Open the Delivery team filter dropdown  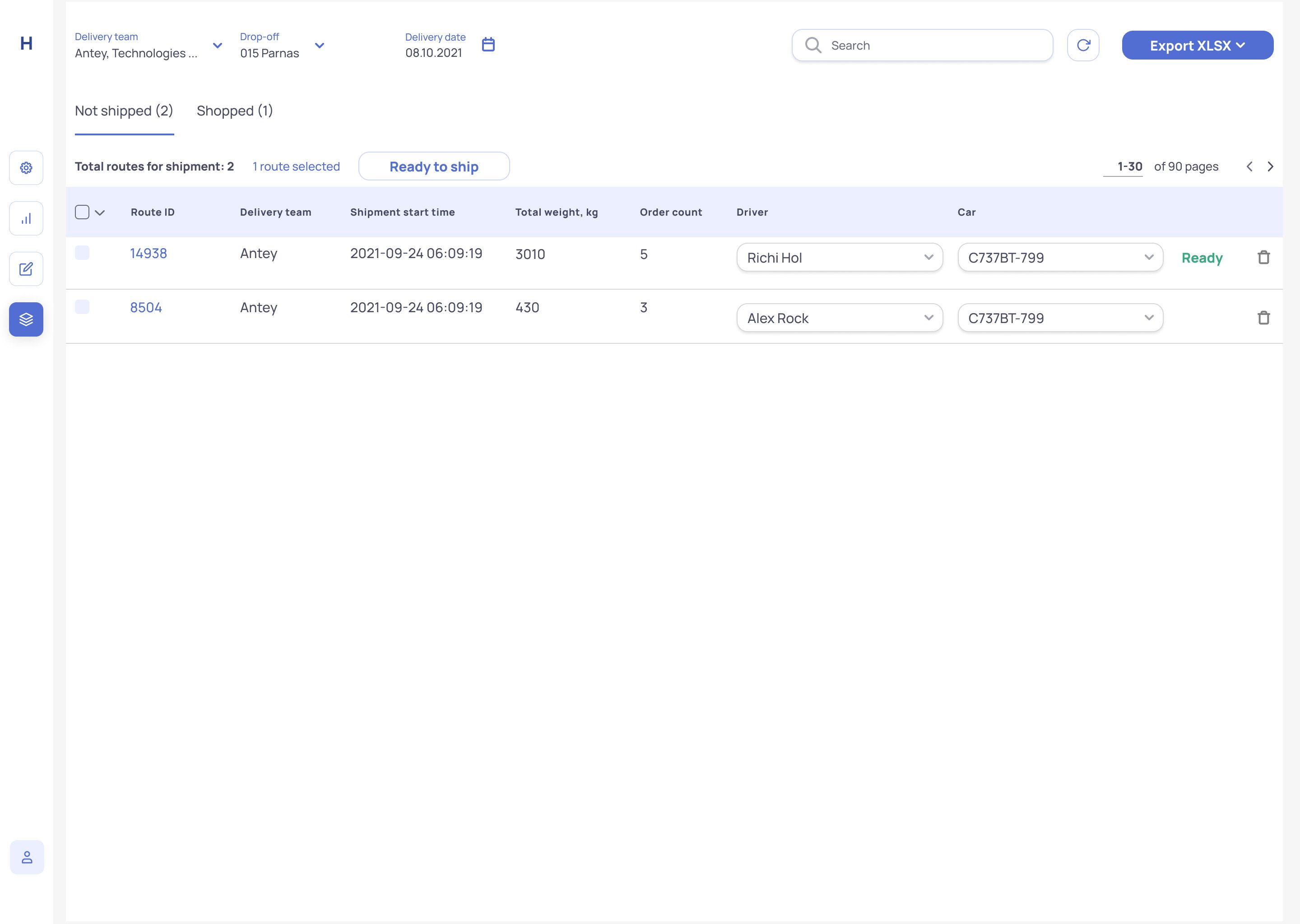[x=148, y=46]
